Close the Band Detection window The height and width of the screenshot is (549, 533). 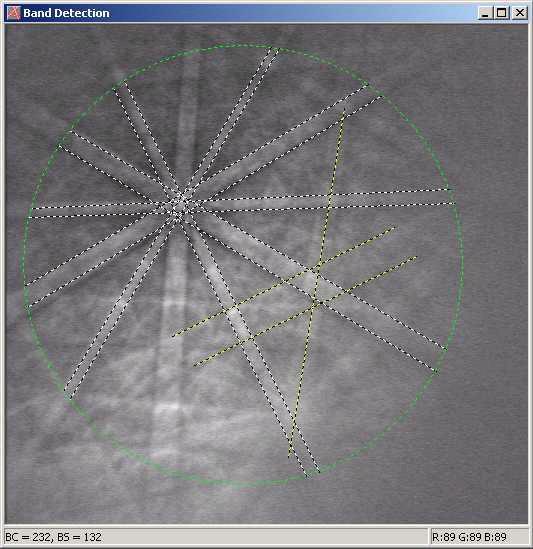tap(520, 13)
